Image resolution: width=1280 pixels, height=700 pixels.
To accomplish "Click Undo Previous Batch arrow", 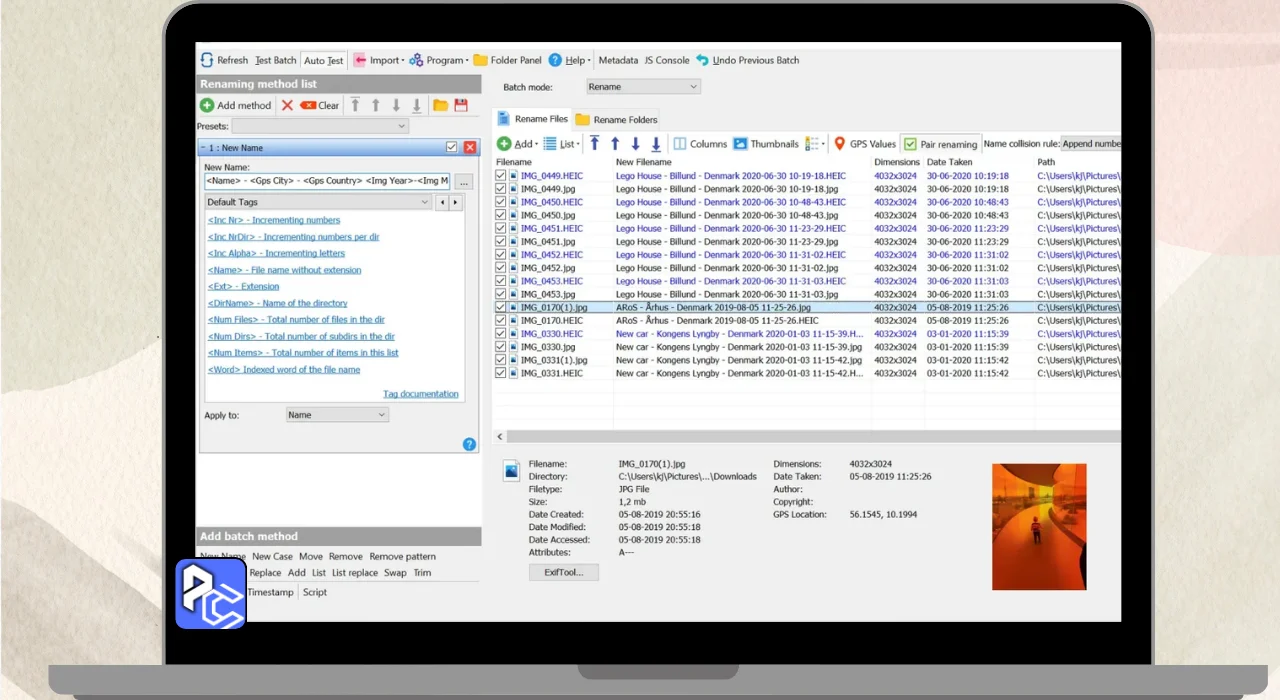I will pos(703,60).
